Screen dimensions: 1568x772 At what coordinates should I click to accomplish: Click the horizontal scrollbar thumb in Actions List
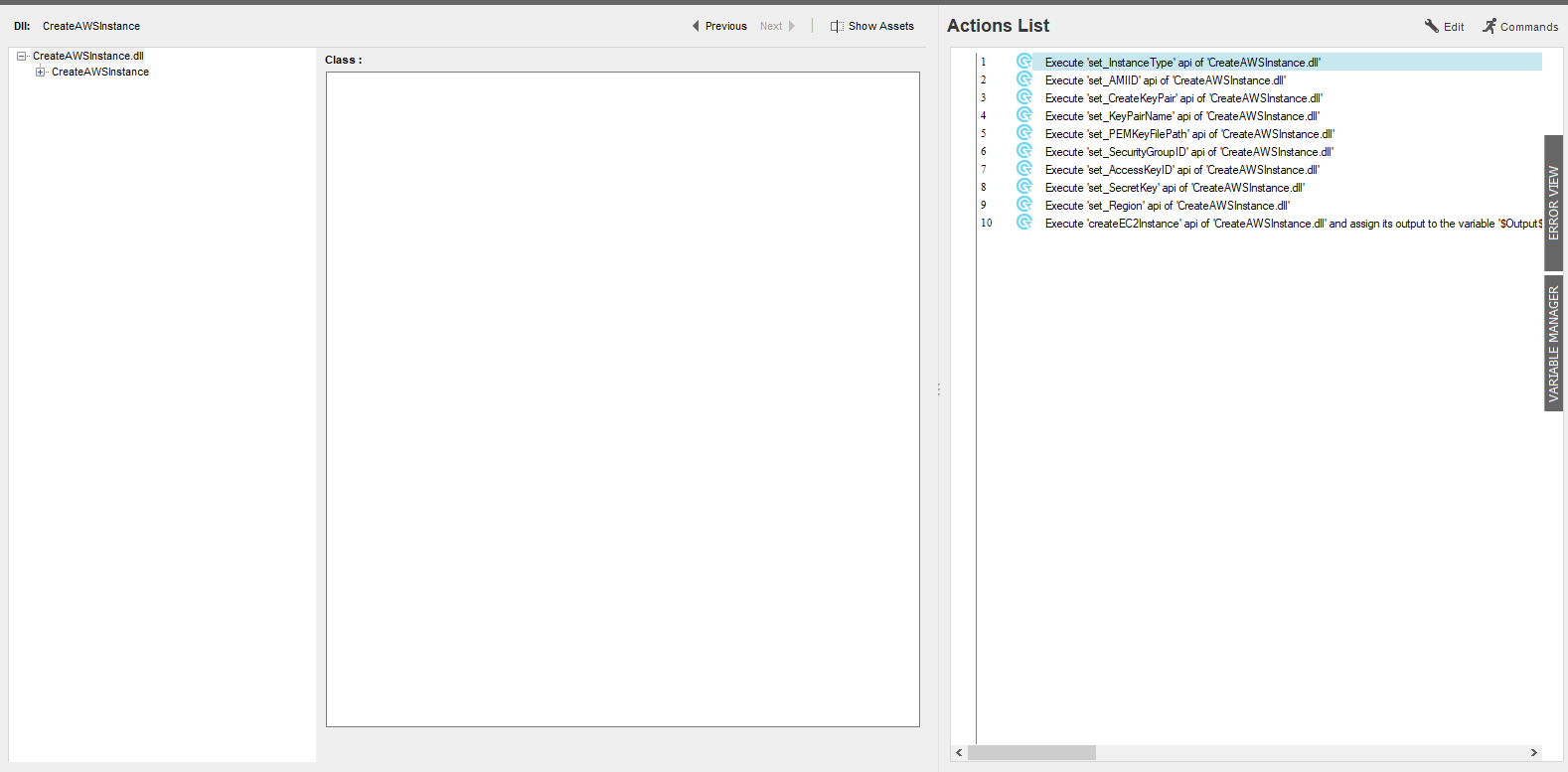(1031, 753)
